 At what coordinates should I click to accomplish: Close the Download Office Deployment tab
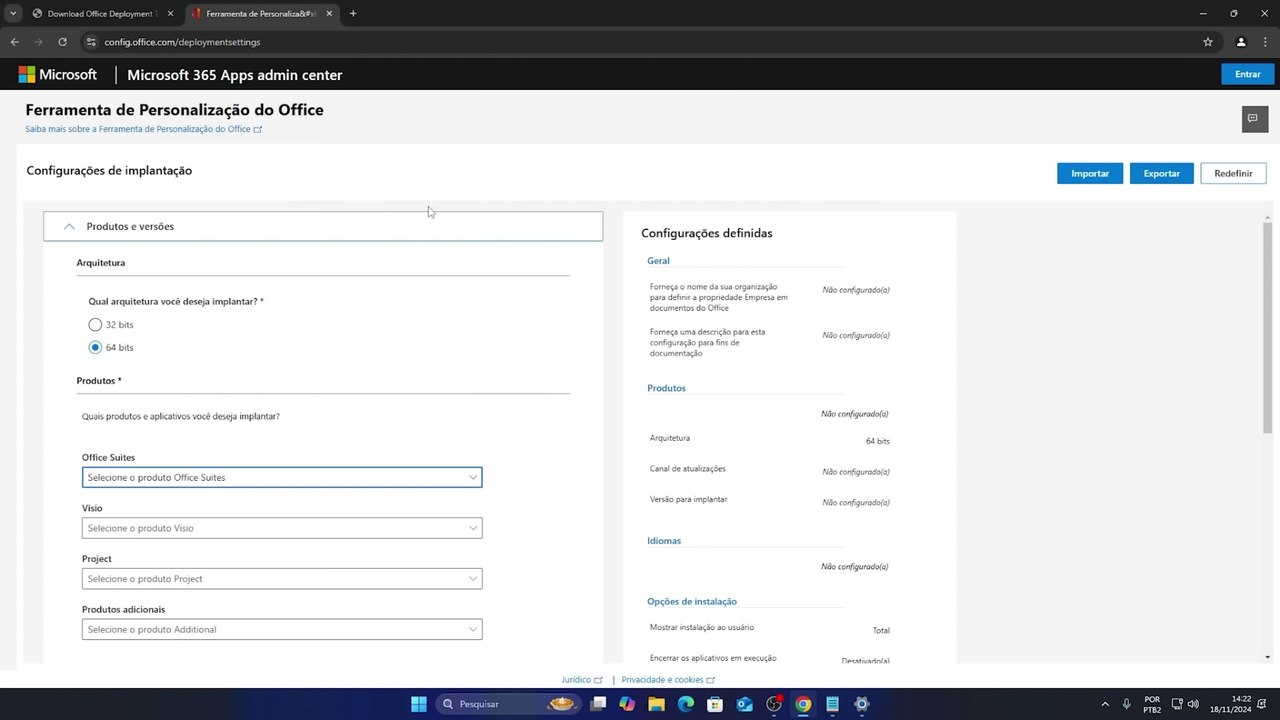click(170, 14)
